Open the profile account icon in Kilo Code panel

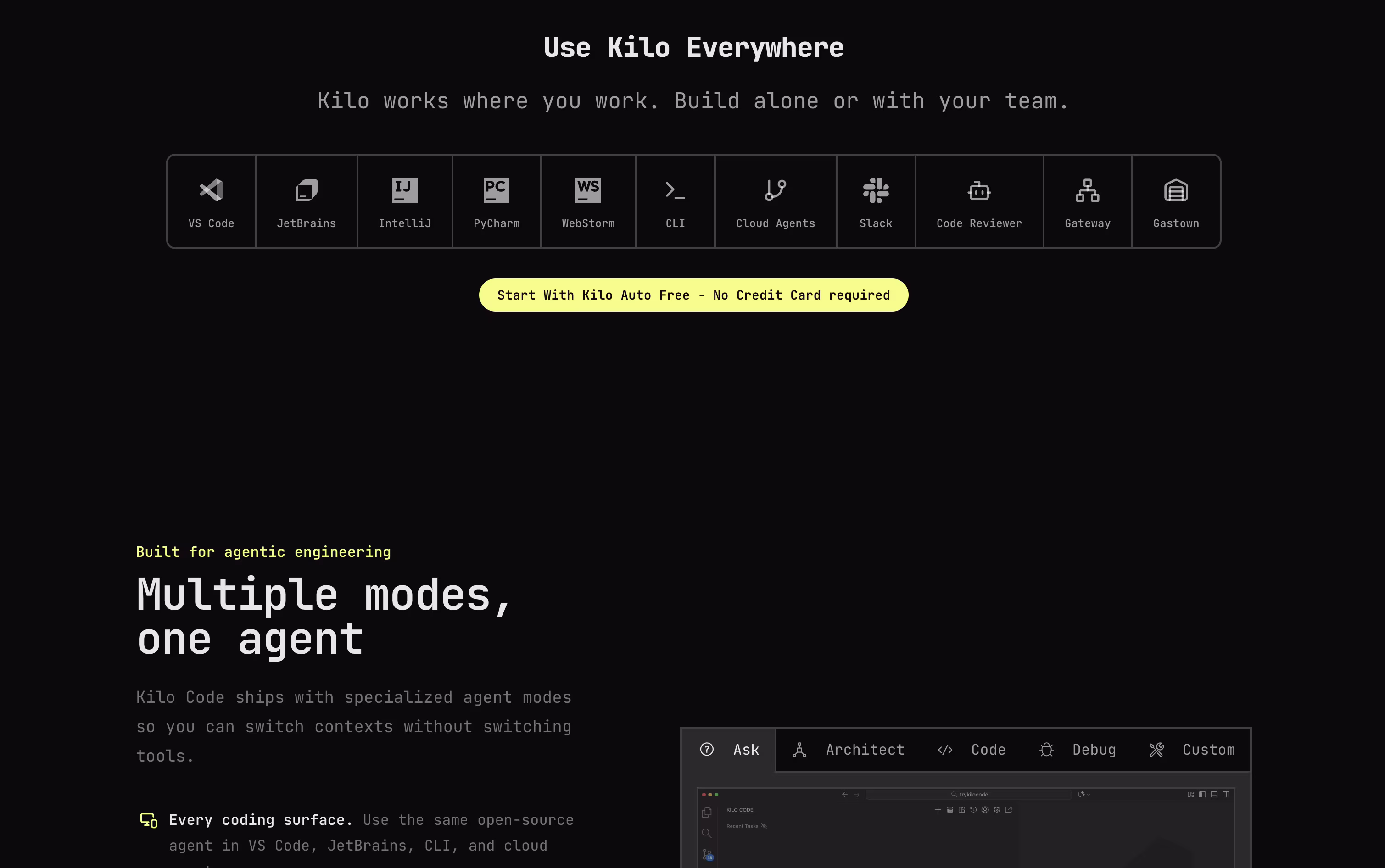[985, 809]
